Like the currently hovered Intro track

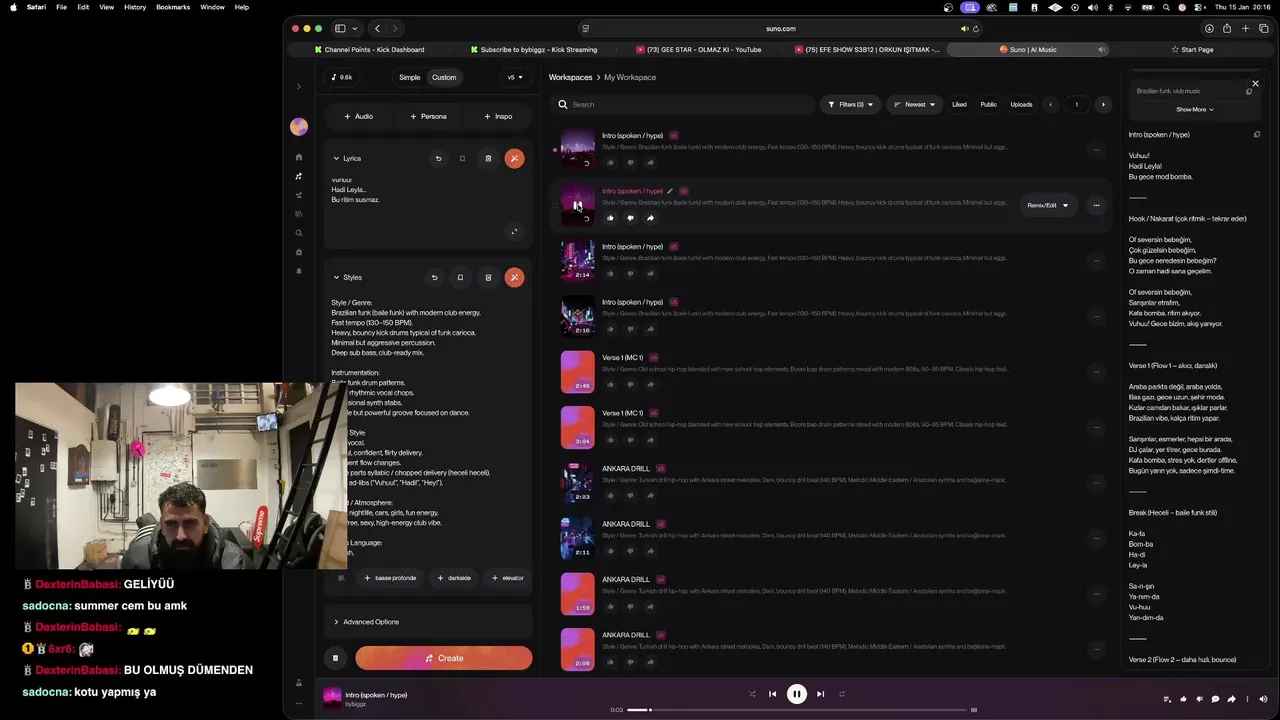[x=610, y=218]
